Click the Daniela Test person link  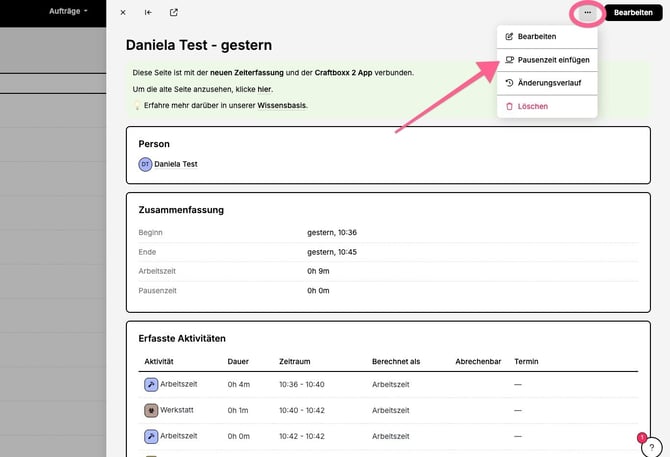click(176, 164)
